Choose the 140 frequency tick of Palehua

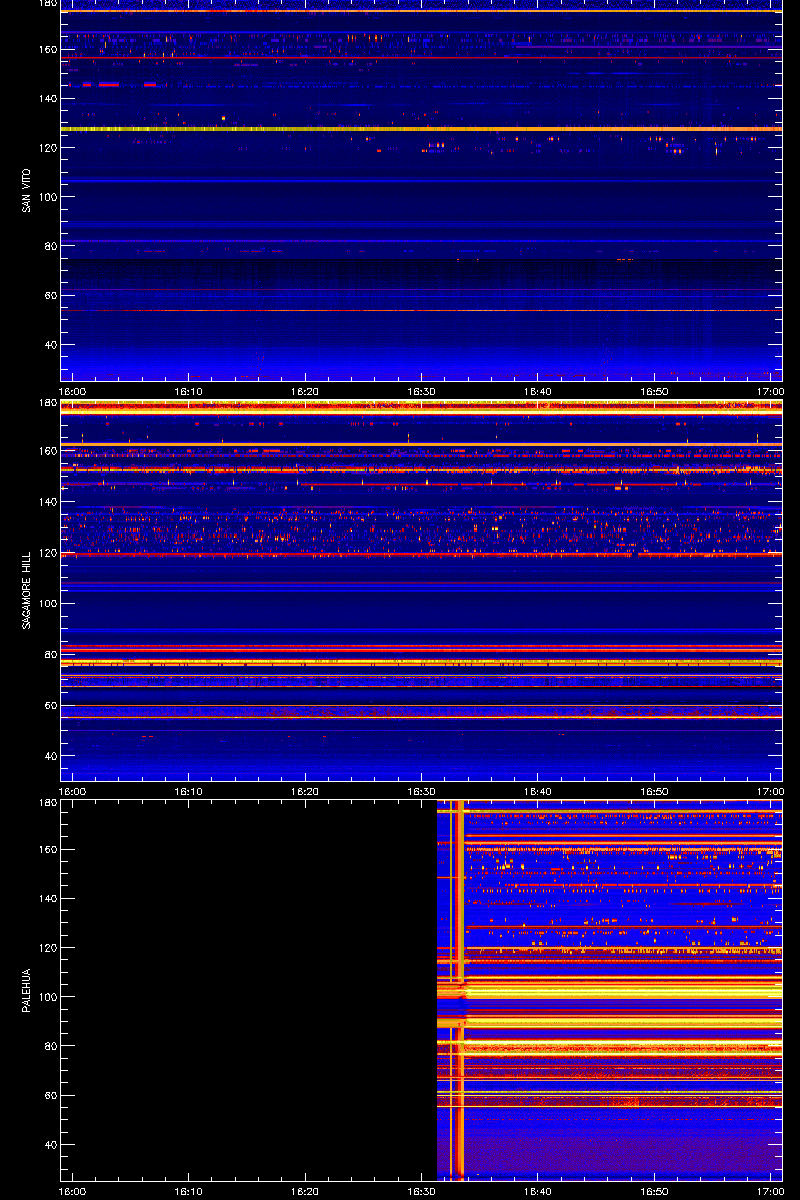(46, 899)
